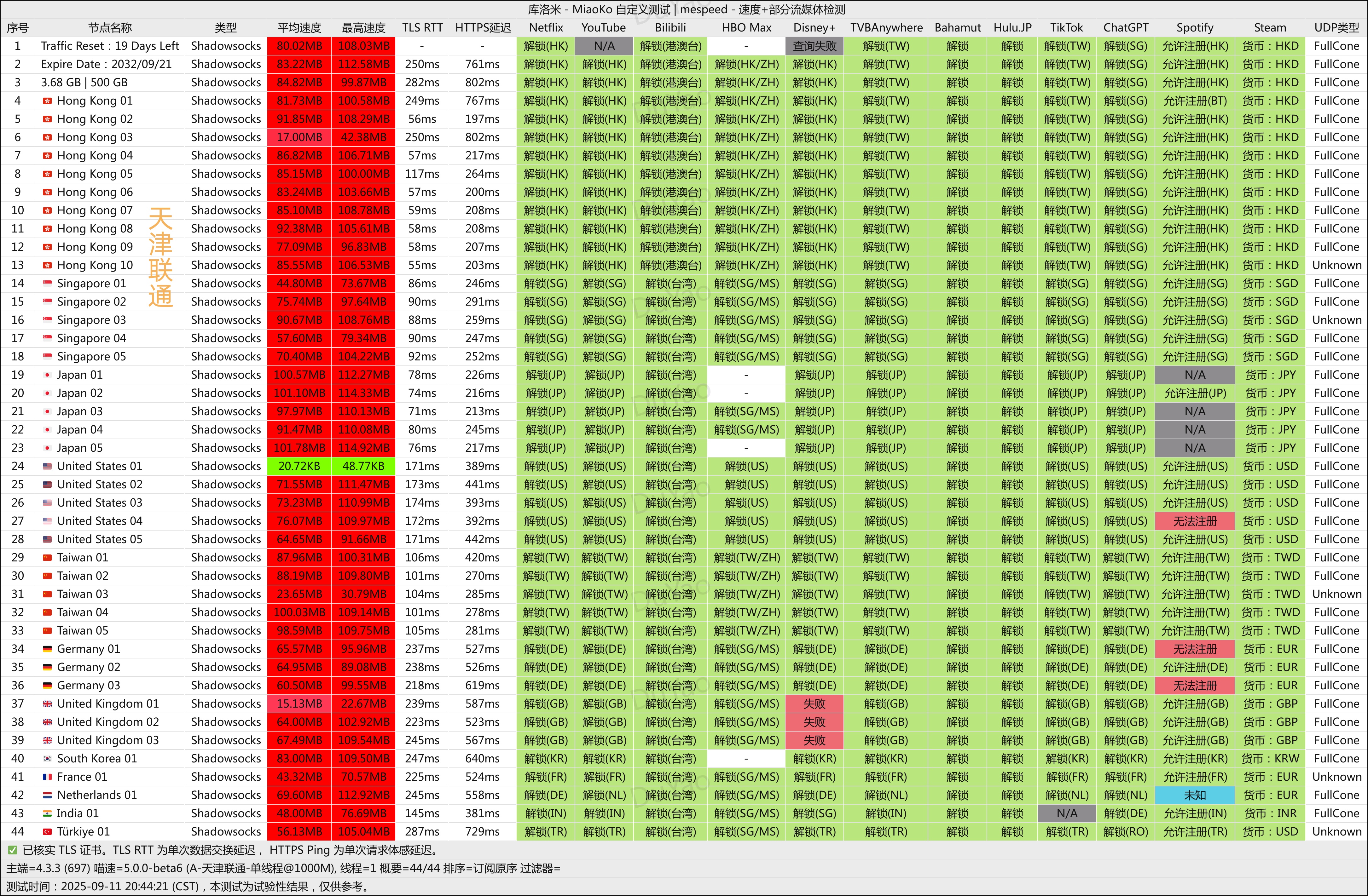Click the South Korea 01 flag icon
The width and height of the screenshot is (1368, 896).
[47, 759]
